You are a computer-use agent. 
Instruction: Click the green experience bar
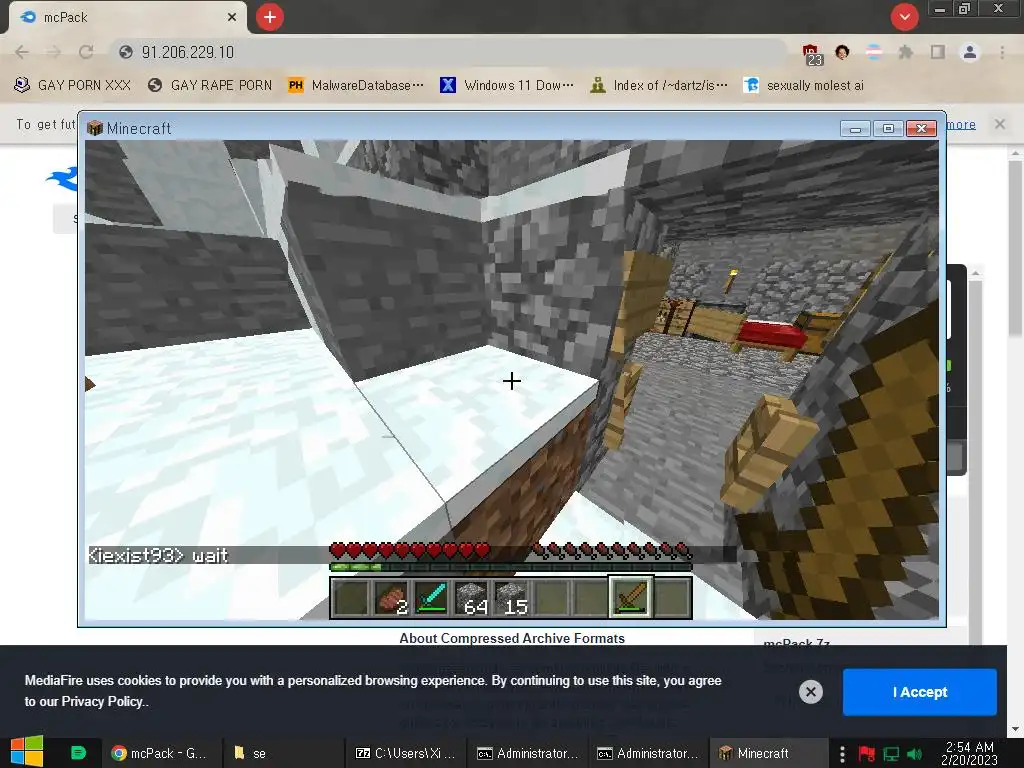(511, 567)
